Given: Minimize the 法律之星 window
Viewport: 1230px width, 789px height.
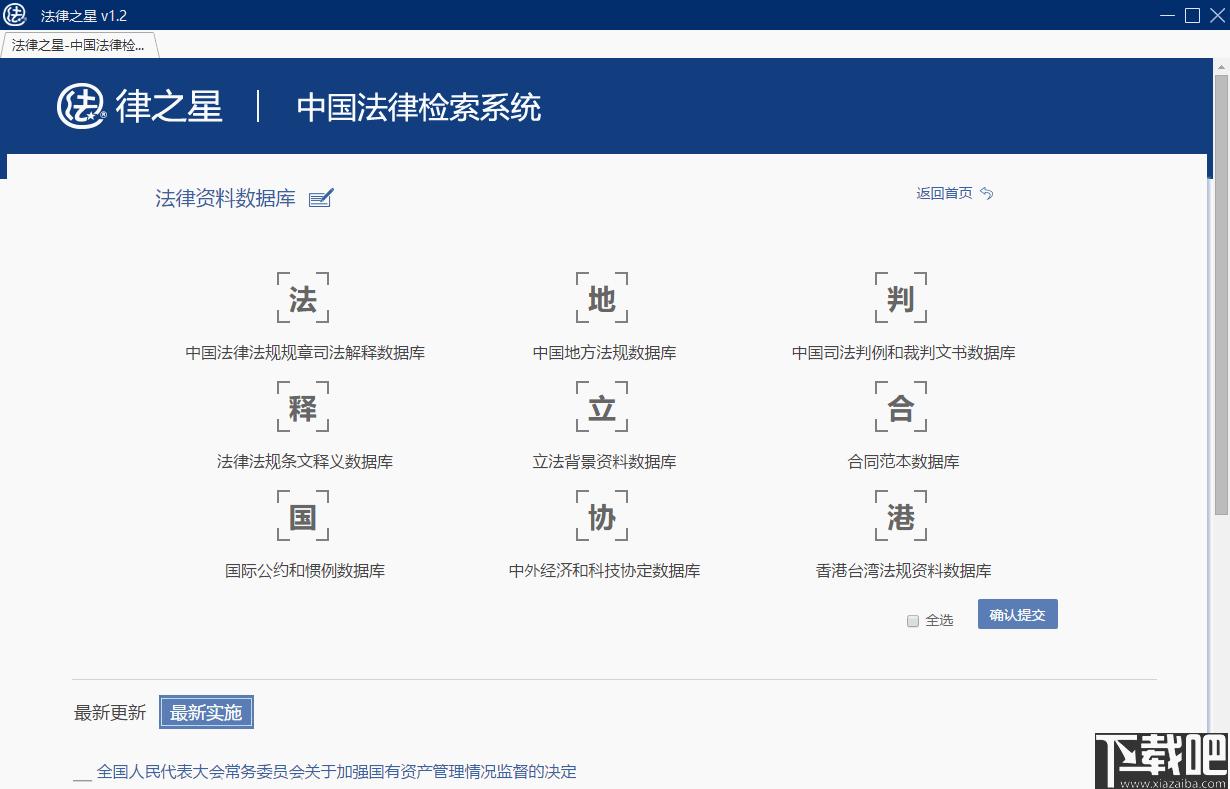Looking at the screenshot, I should [1169, 15].
